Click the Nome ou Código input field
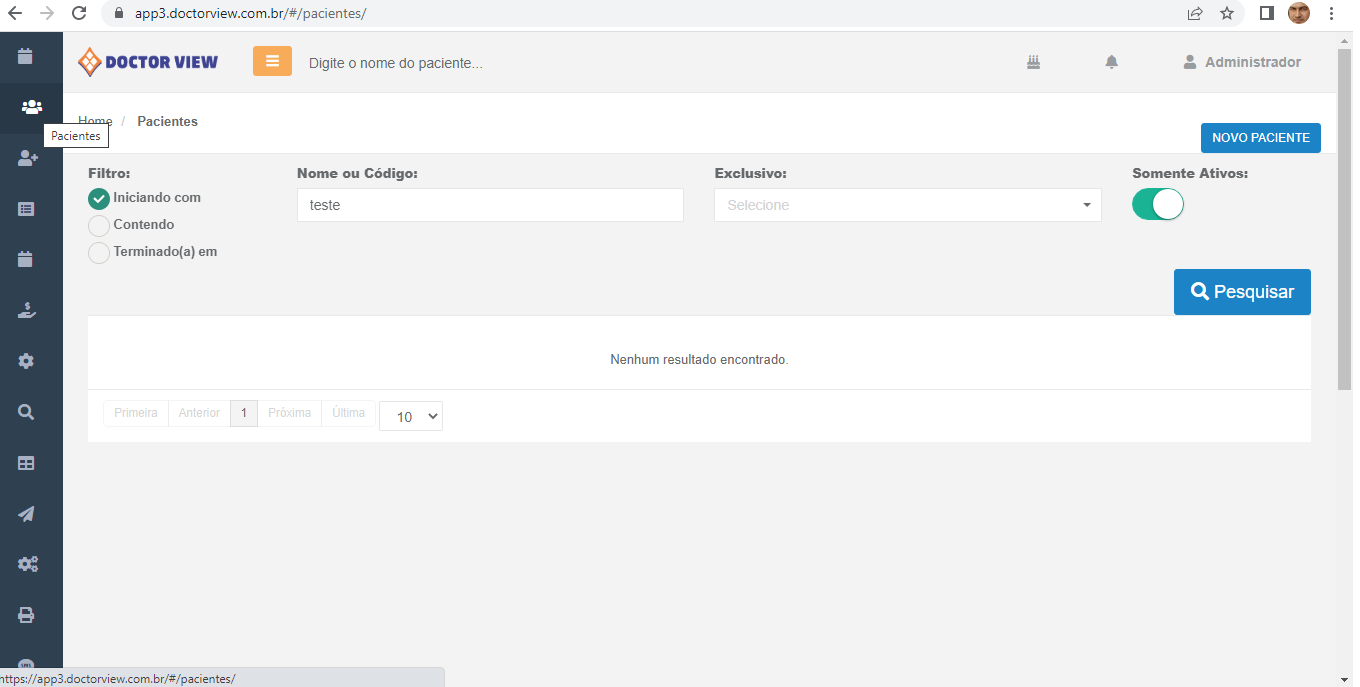 point(490,205)
